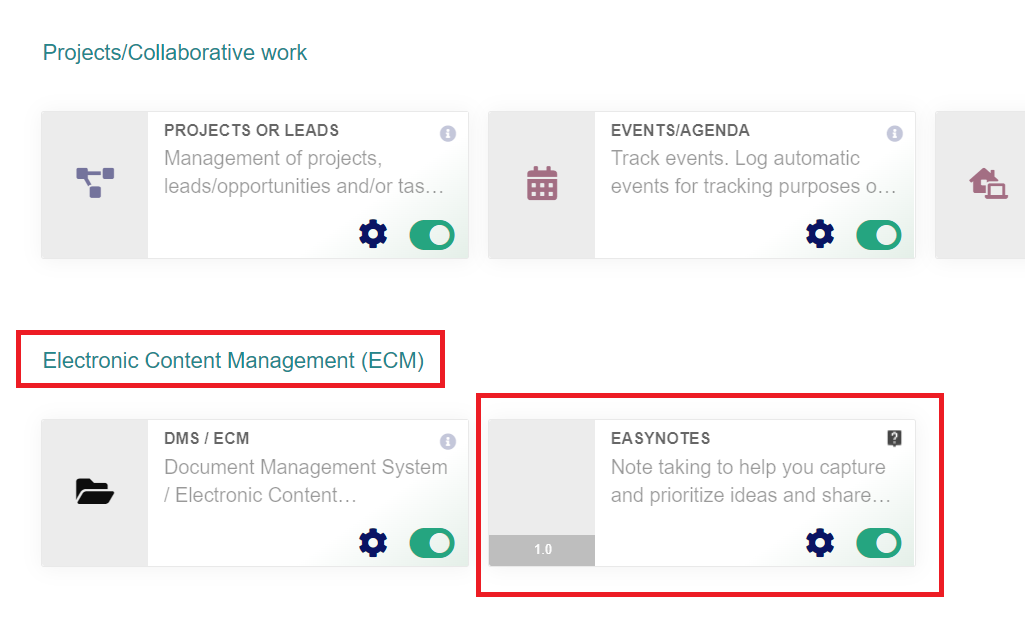Click the open folder icon of DMS / ECM

(x=95, y=492)
